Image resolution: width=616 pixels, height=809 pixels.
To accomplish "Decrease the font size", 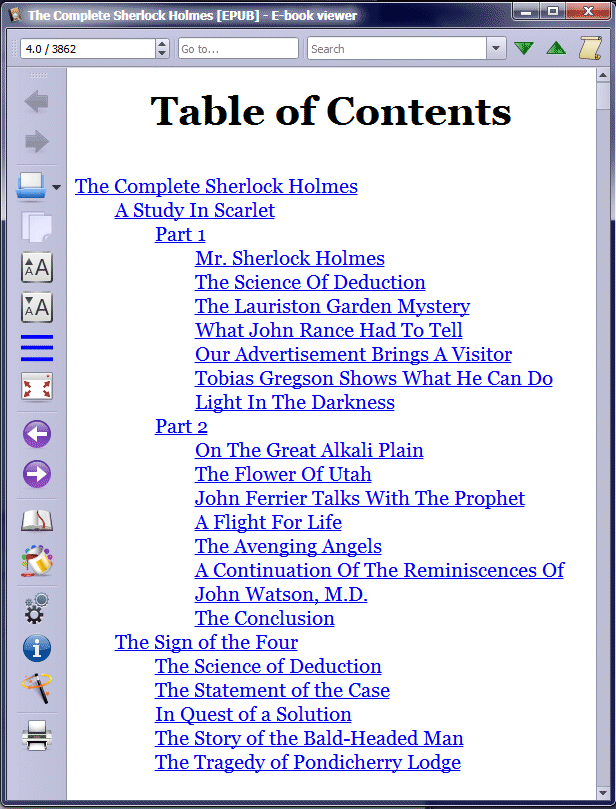I will click(37, 308).
